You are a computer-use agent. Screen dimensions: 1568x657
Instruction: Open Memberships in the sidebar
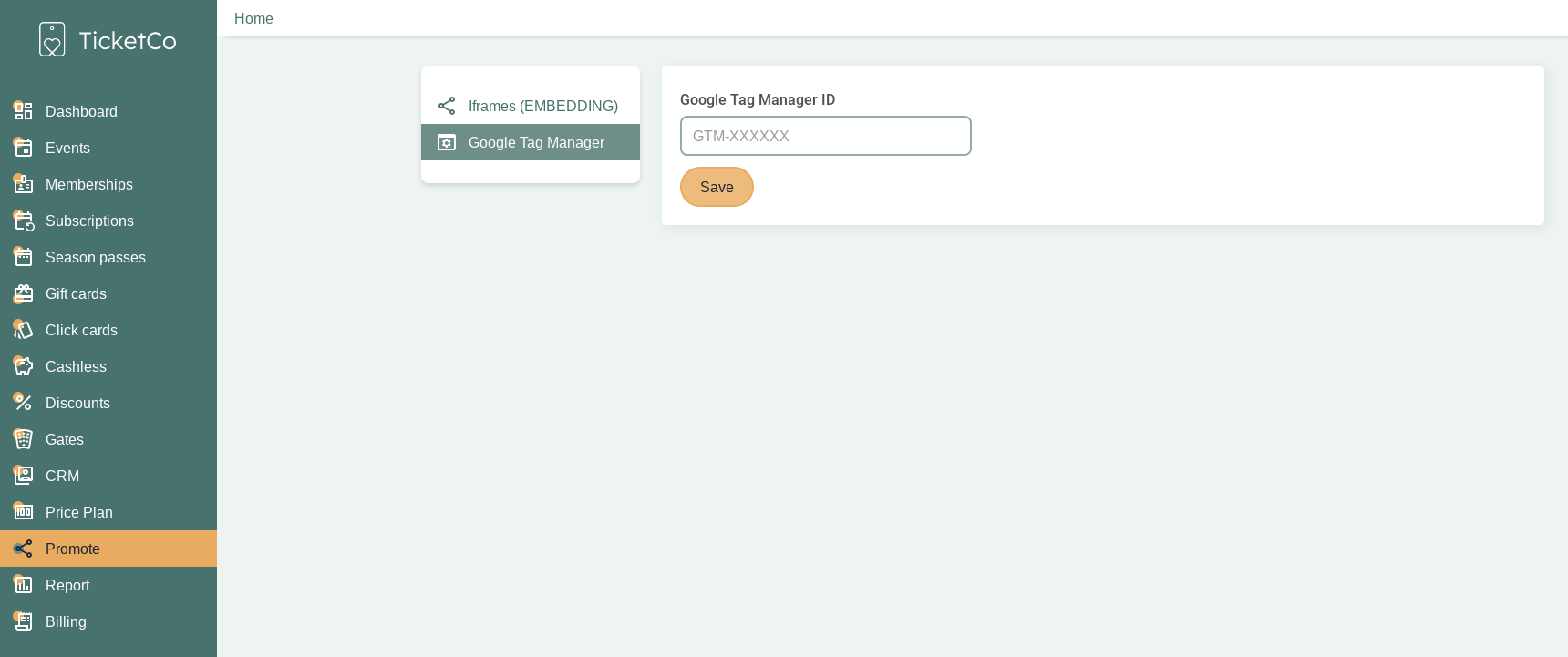pos(108,184)
